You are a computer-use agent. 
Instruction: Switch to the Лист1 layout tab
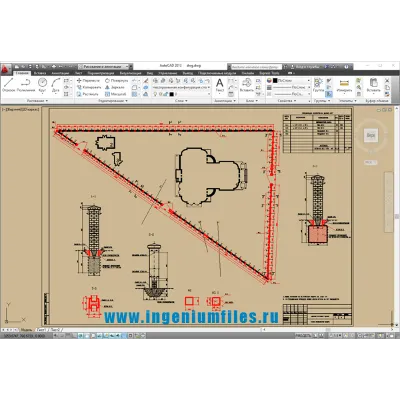pos(41,330)
